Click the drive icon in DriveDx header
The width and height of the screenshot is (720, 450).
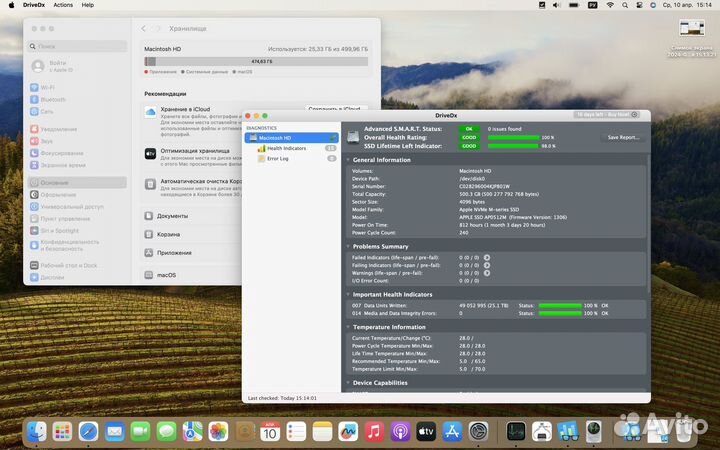click(353, 137)
